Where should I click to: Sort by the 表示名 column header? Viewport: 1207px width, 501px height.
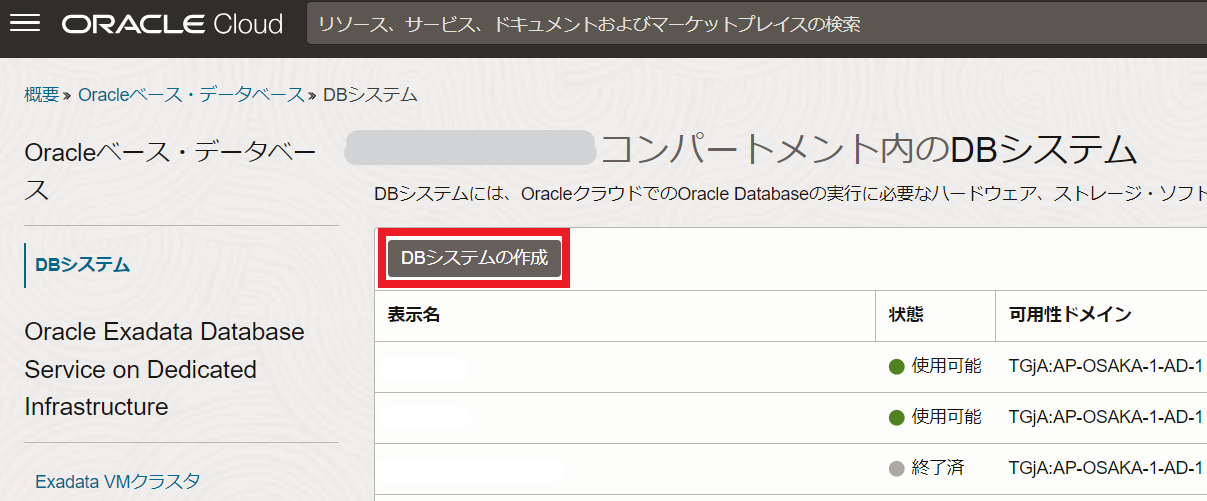[414, 315]
